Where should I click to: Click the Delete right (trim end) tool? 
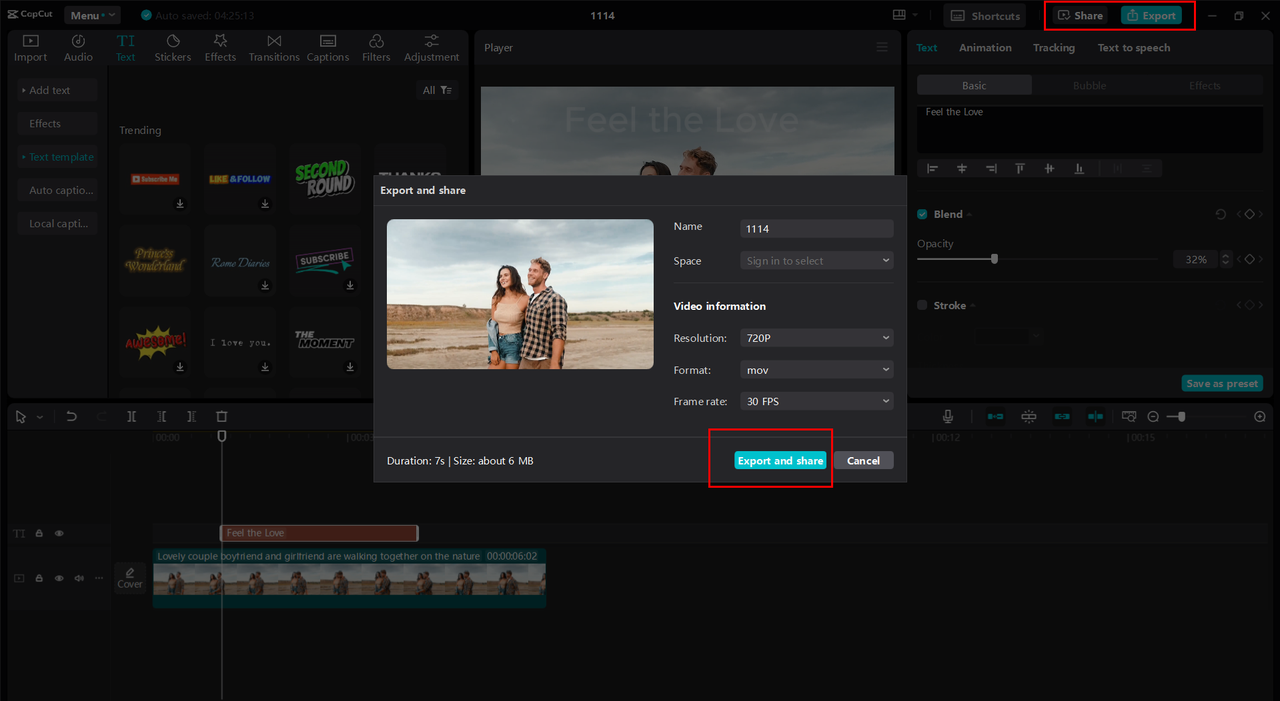coord(191,416)
